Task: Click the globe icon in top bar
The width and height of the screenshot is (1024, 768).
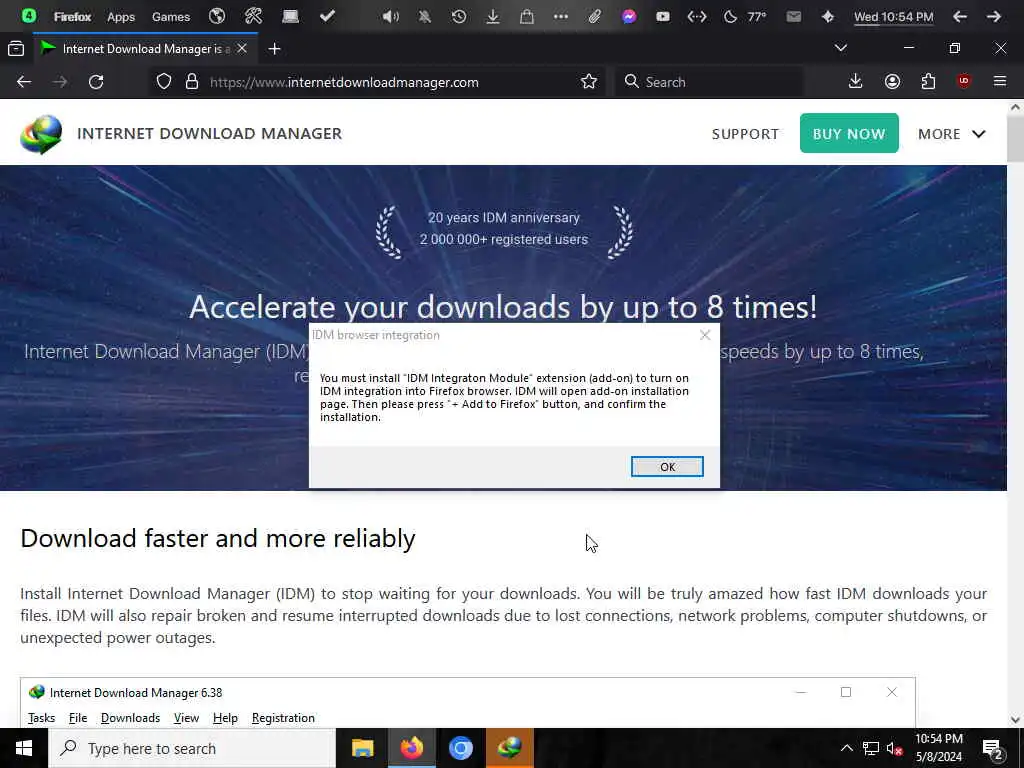Action: click(x=217, y=16)
